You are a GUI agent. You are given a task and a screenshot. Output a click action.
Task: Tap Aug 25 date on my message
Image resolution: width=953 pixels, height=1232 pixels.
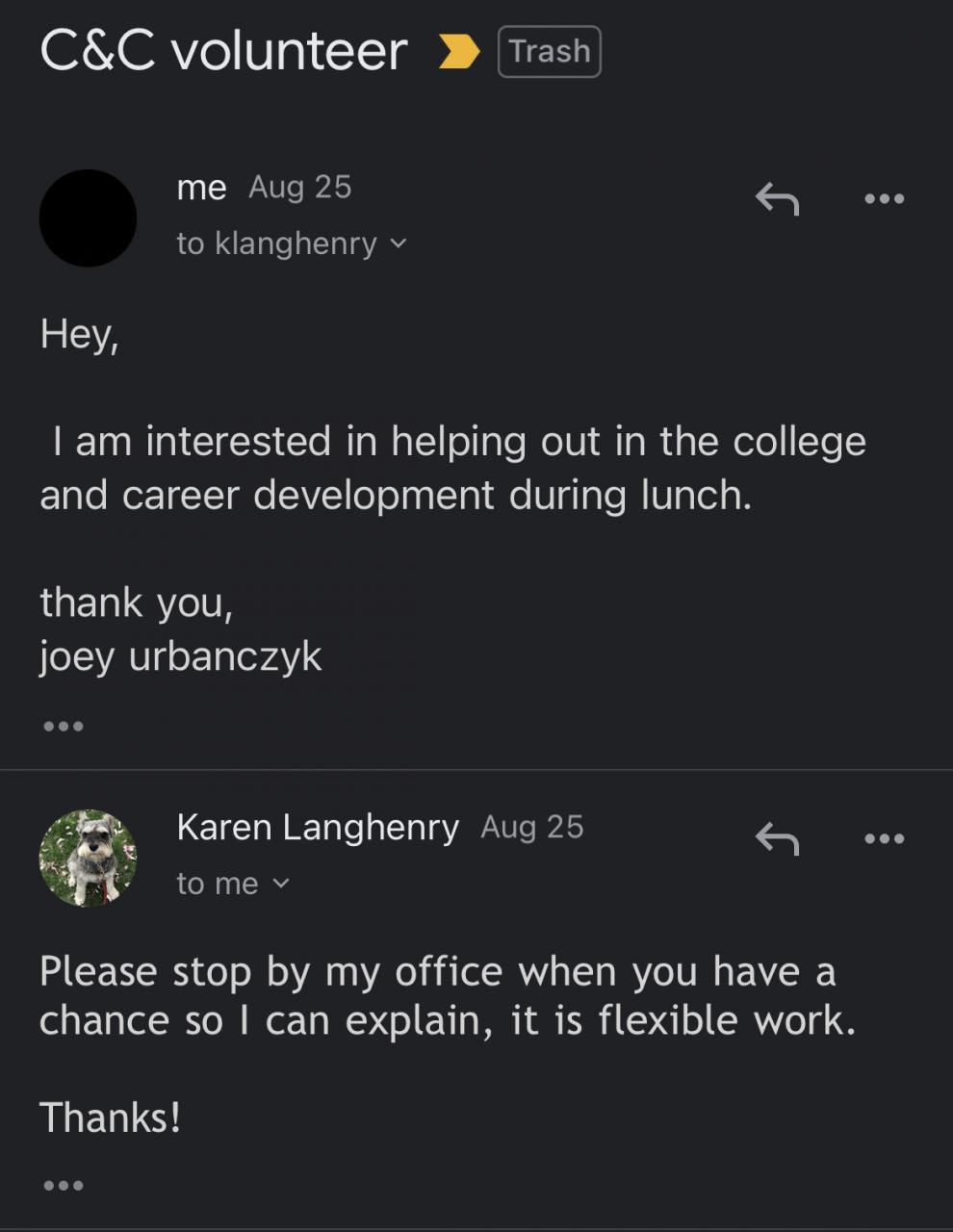point(300,188)
